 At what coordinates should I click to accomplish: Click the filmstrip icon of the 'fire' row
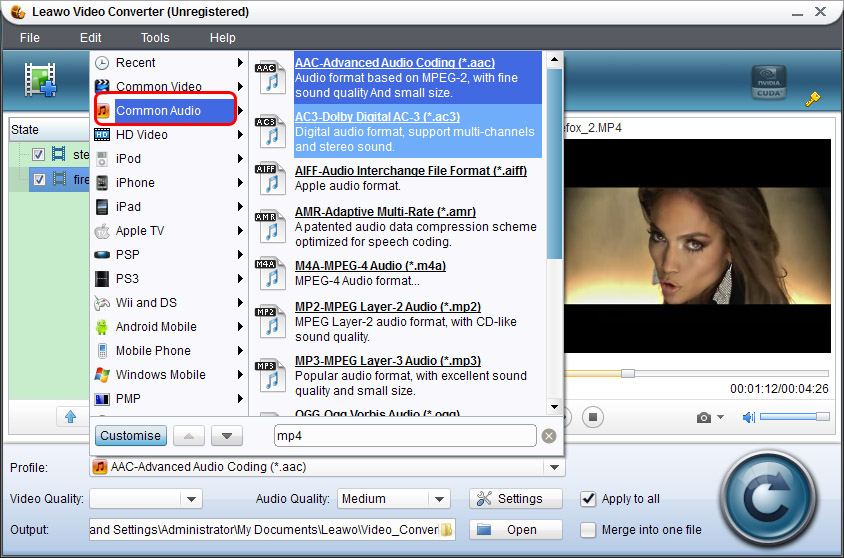pos(59,179)
